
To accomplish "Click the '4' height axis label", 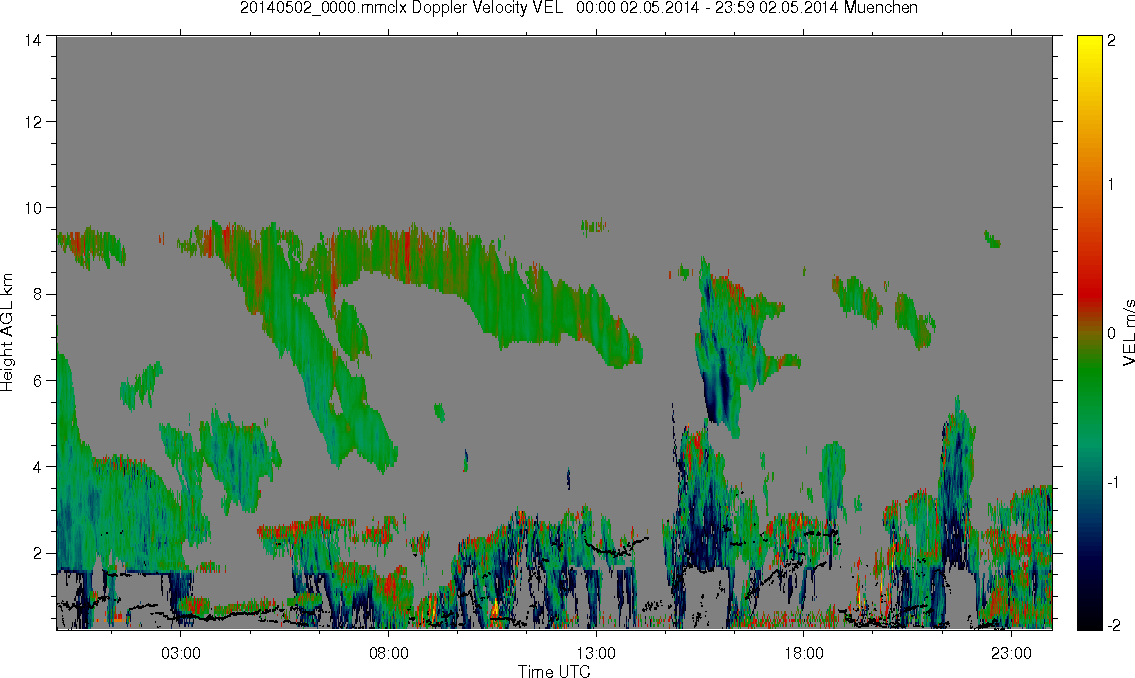I will [36, 467].
